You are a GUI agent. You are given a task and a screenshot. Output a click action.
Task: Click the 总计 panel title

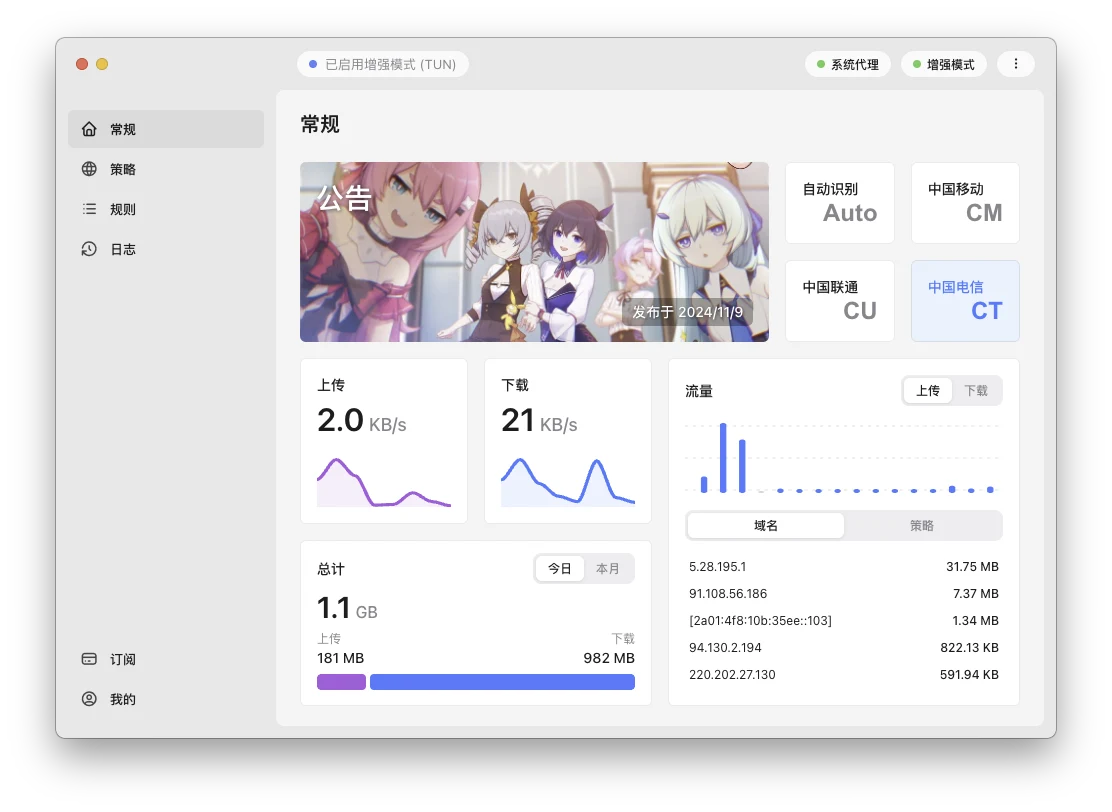point(330,569)
